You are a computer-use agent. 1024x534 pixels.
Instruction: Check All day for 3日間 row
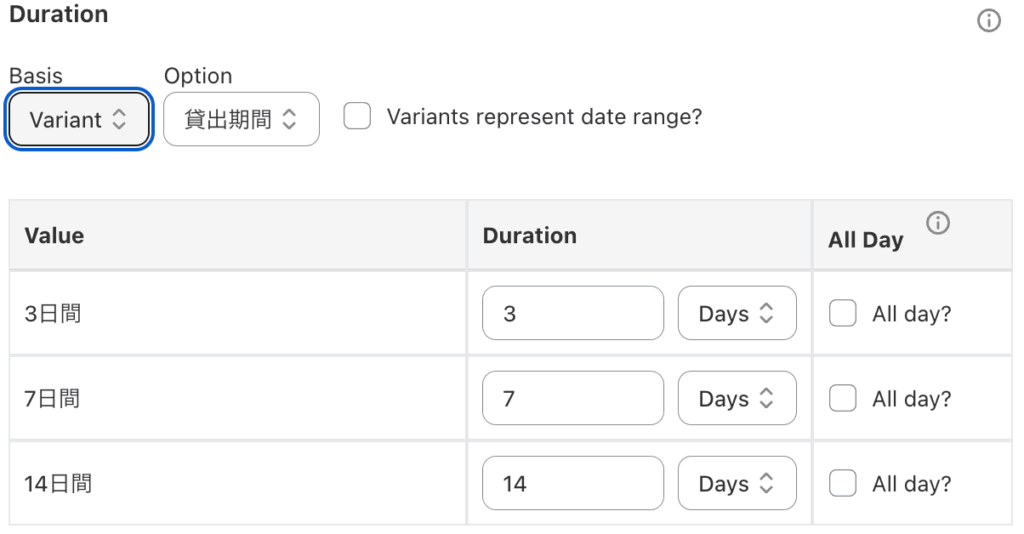click(x=842, y=313)
